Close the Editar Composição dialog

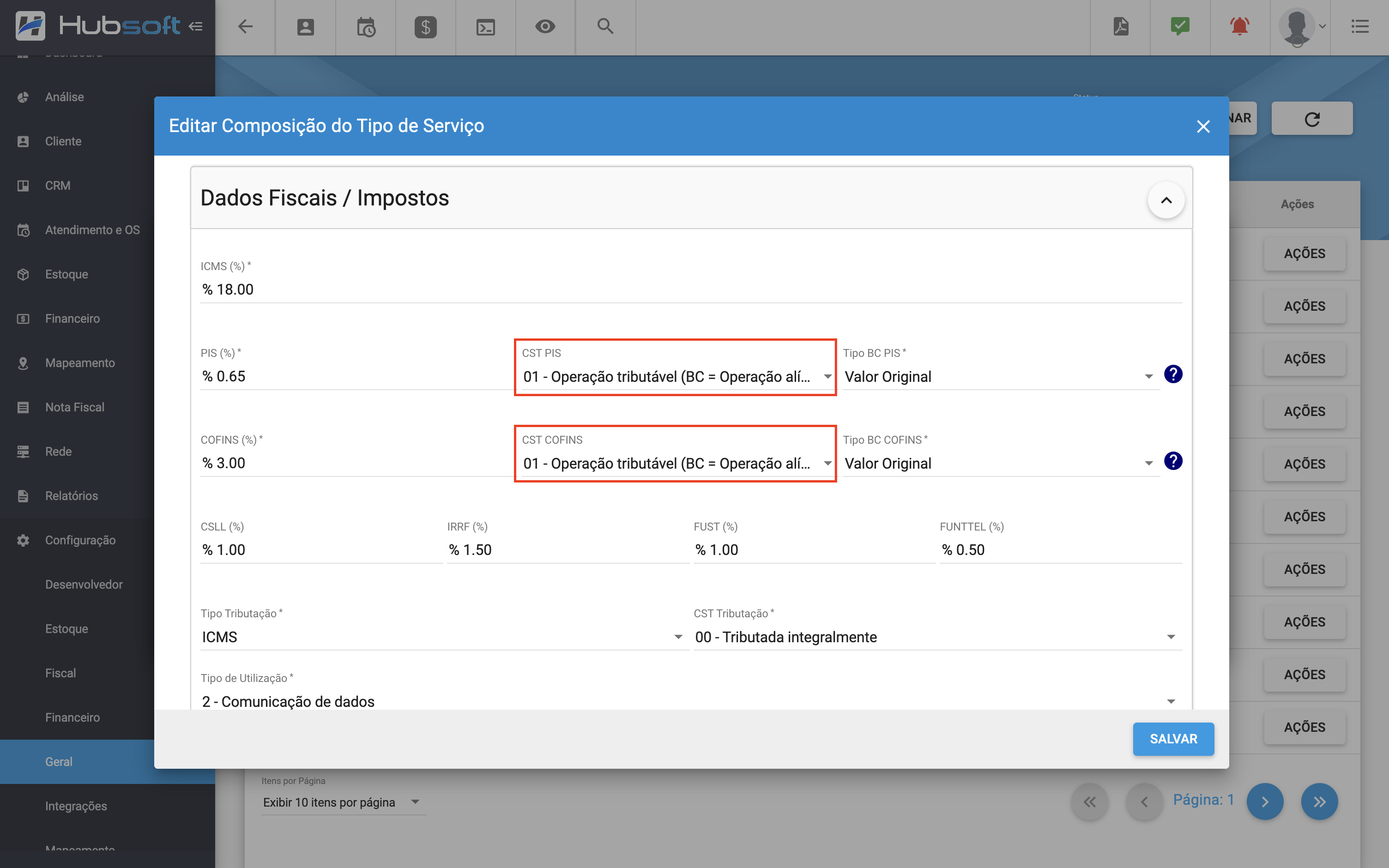(1203, 127)
